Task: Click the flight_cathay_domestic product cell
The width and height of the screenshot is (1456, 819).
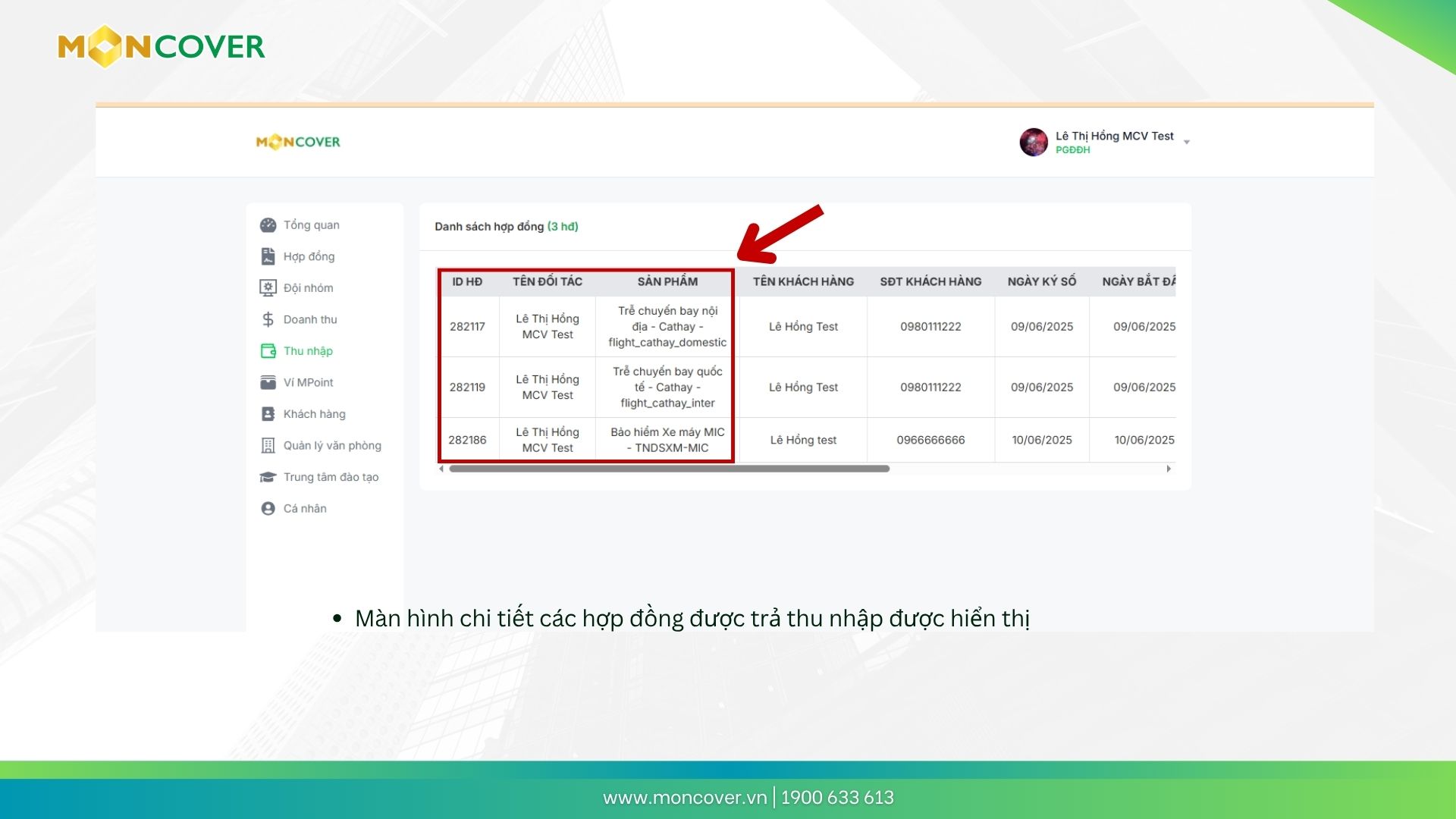Action: pos(667,327)
